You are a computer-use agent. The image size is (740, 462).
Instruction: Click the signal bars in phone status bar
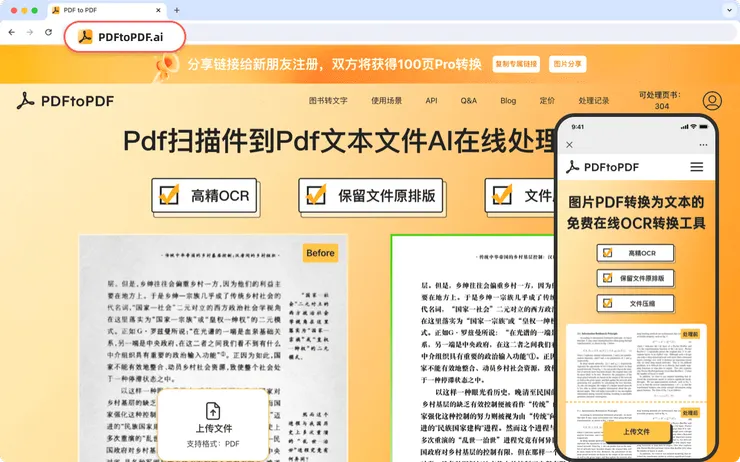coord(684,127)
